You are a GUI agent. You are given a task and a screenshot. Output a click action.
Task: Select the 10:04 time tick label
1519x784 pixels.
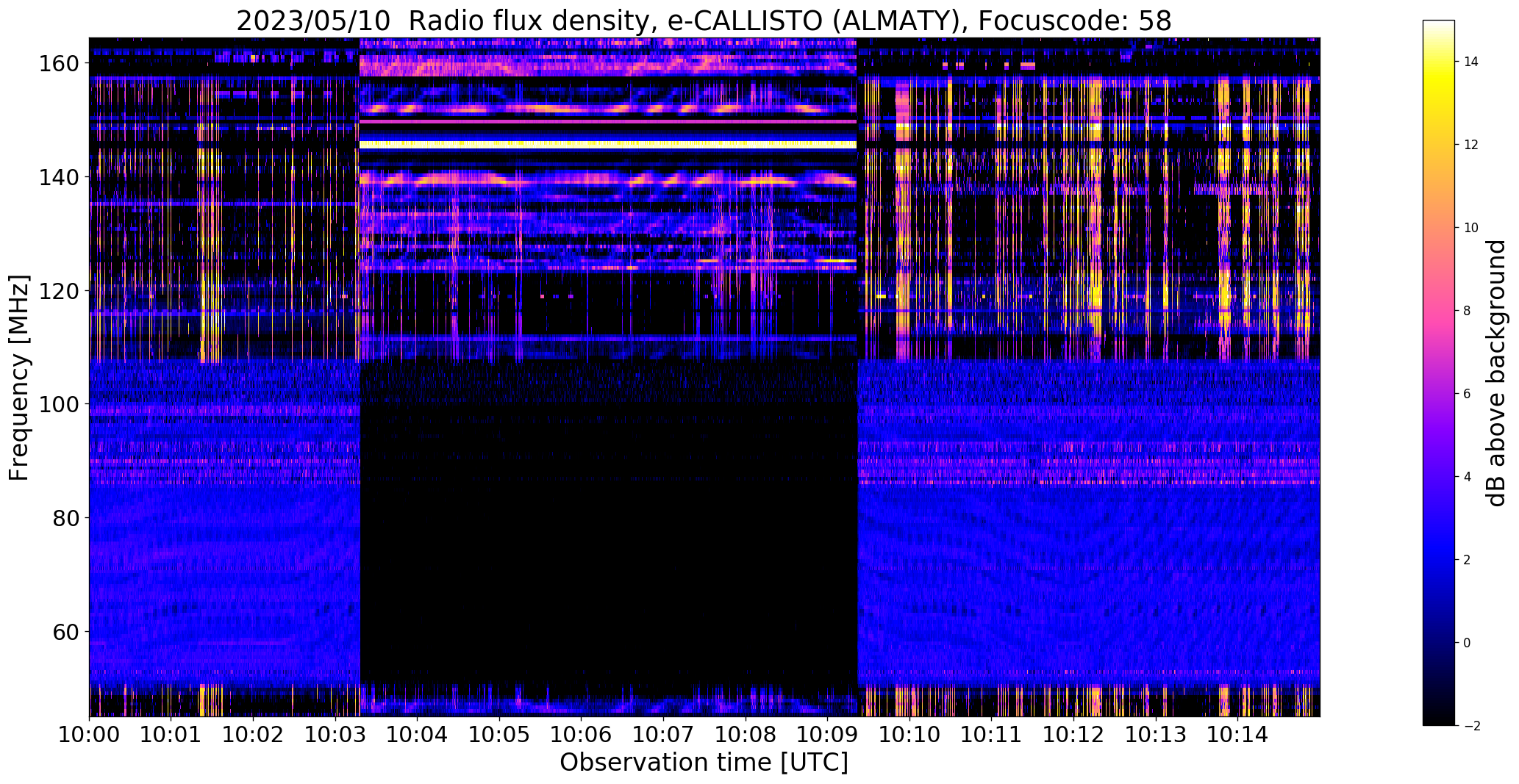tap(417, 734)
